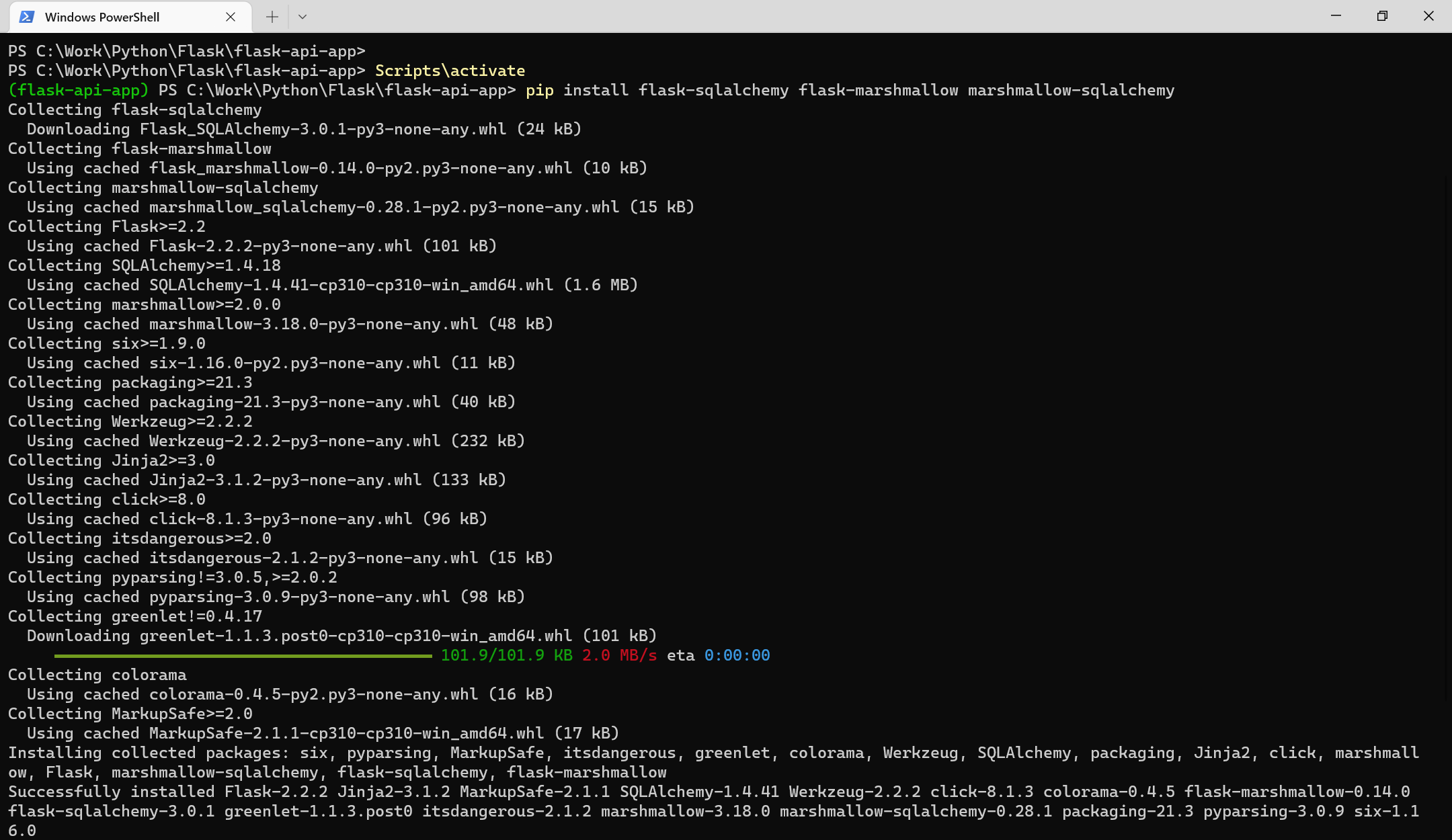This screenshot has width=1452, height=840.
Task: Select the 'Collecting marshmallow-sqlalchemy' output line
Action: point(163,187)
